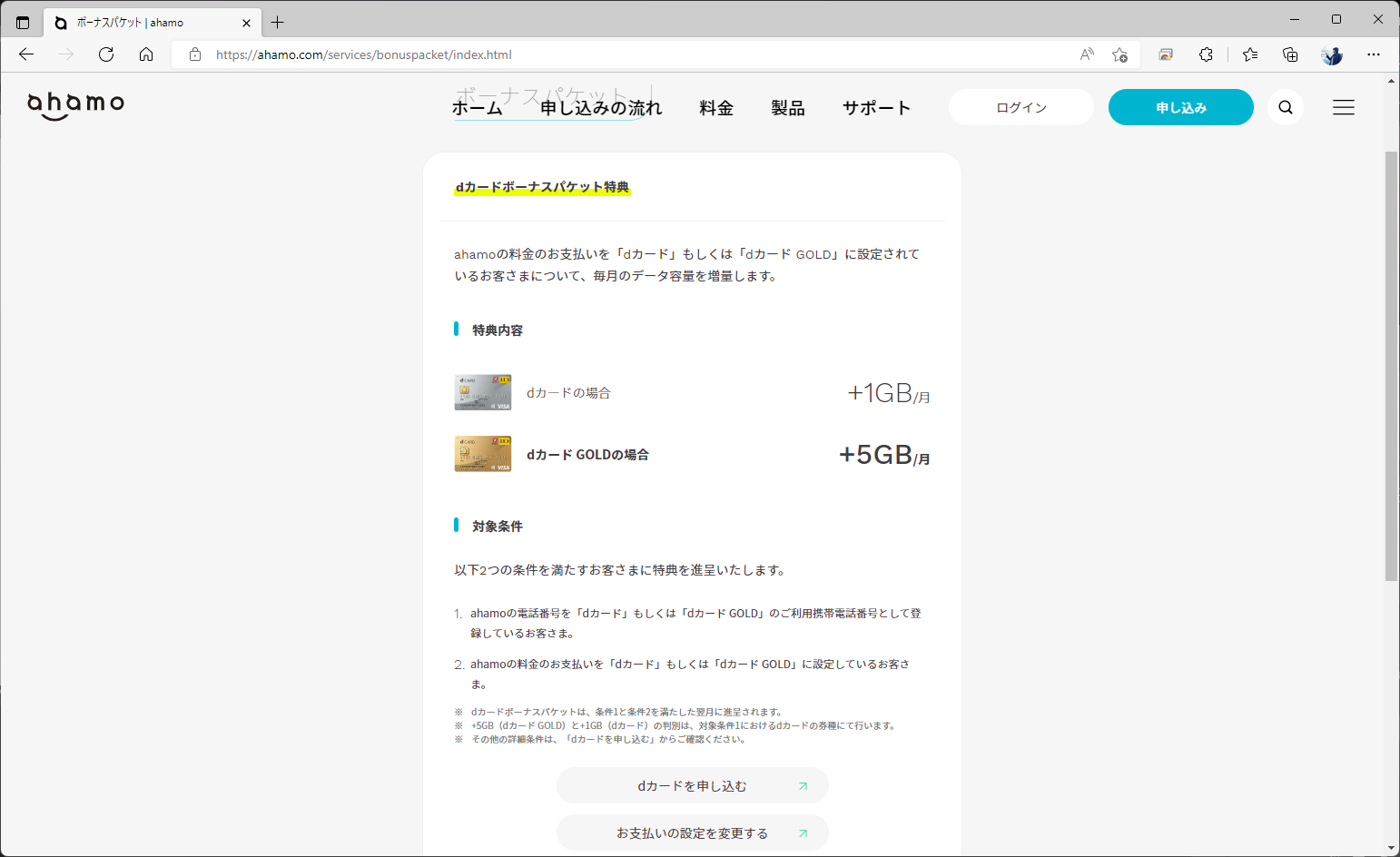Open the dカードを申し込む link
Screen dimensions: 1400x857
(692, 785)
